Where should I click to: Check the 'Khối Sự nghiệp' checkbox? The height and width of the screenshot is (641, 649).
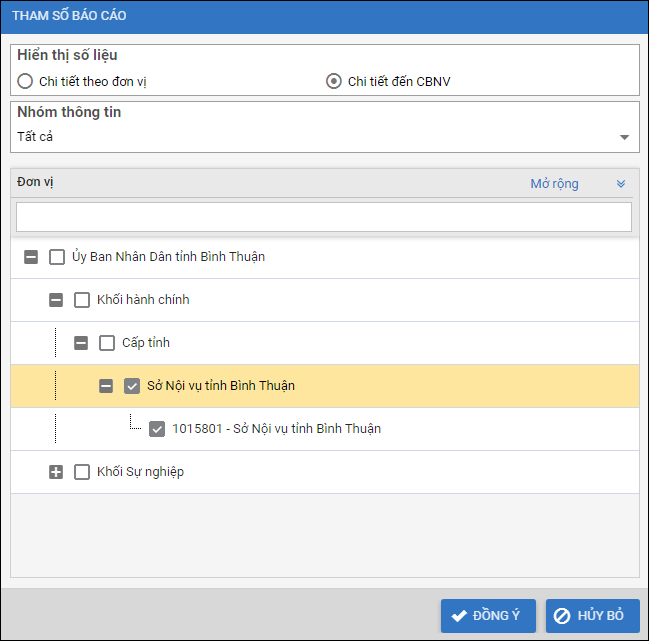tap(82, 472)
